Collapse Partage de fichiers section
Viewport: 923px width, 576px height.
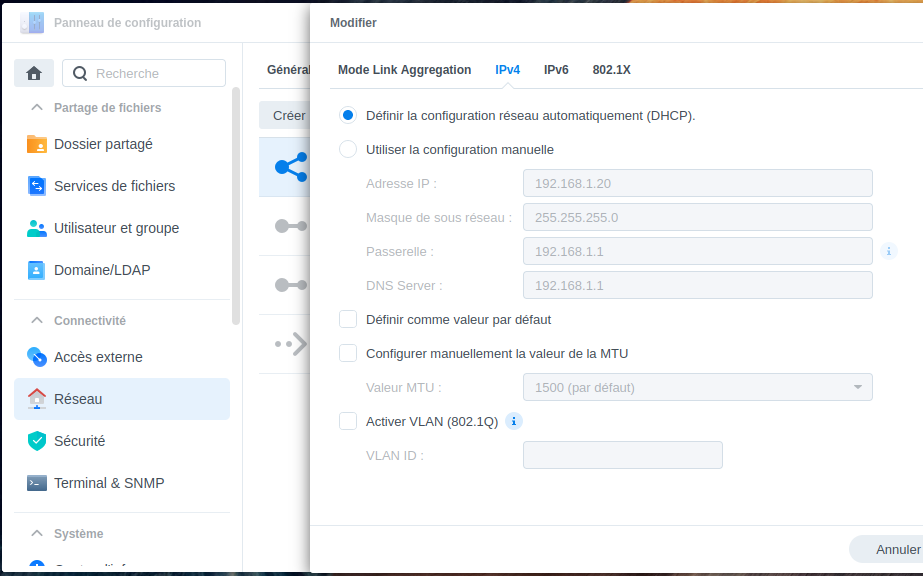[37, 108]
